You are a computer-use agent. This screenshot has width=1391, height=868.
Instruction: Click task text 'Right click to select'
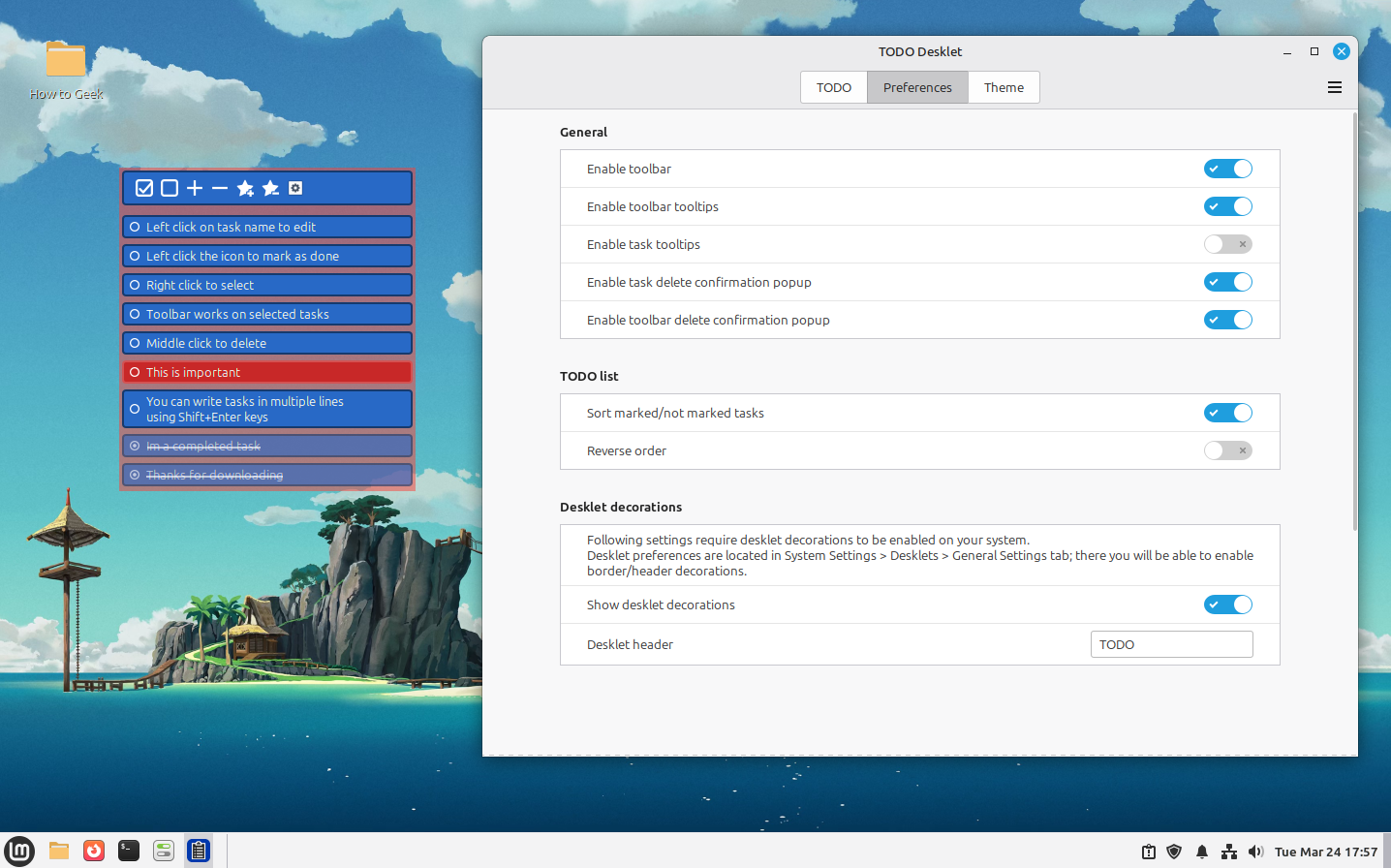click(200, 285)
